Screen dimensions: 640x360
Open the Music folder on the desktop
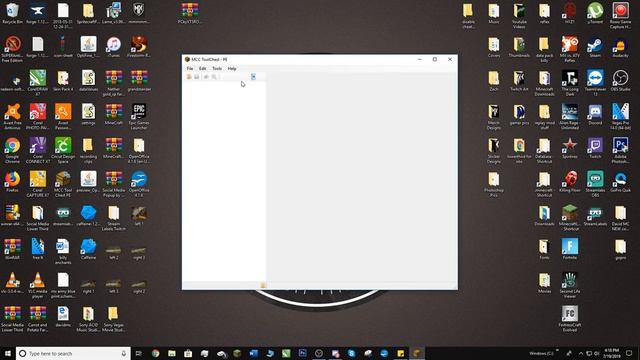tap(494, 13)
